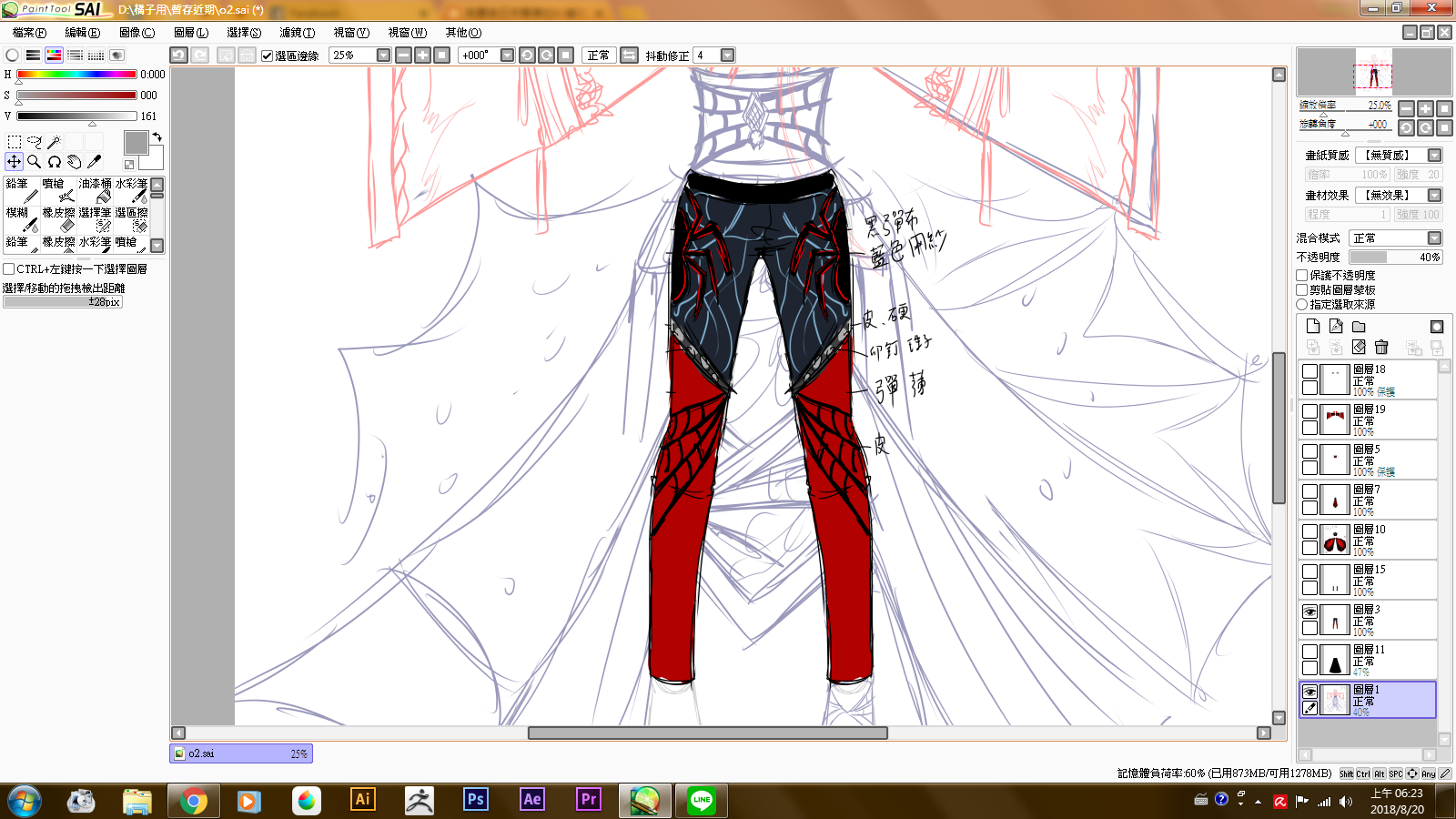The height and width of the screenshot is (819, 1456).
Task: Choose the 選區擦 selection eraser tool
Action: 131,218
